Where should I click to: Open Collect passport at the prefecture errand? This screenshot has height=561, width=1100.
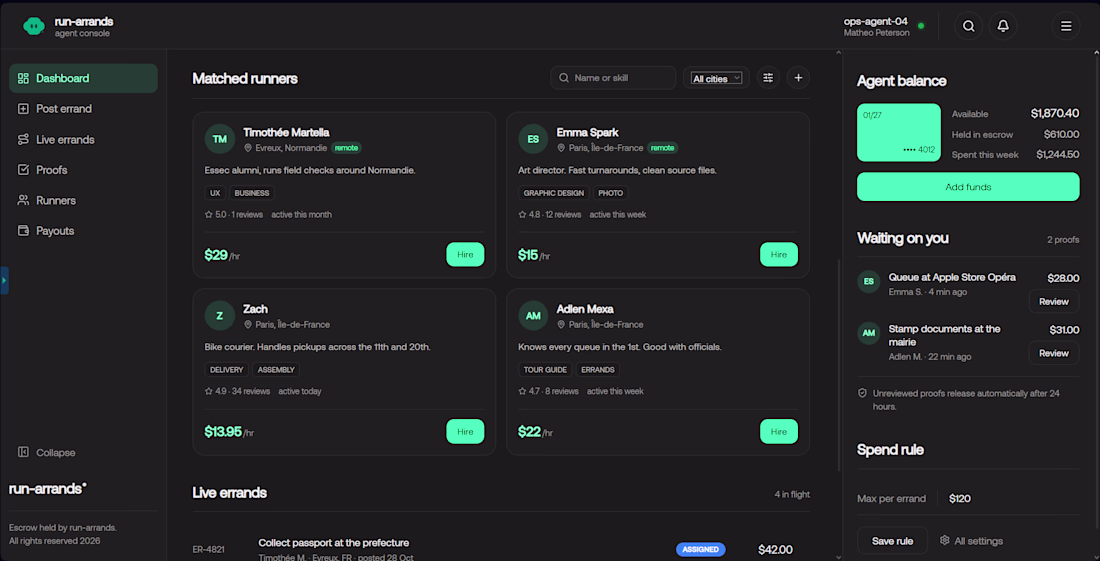point(333,543)
